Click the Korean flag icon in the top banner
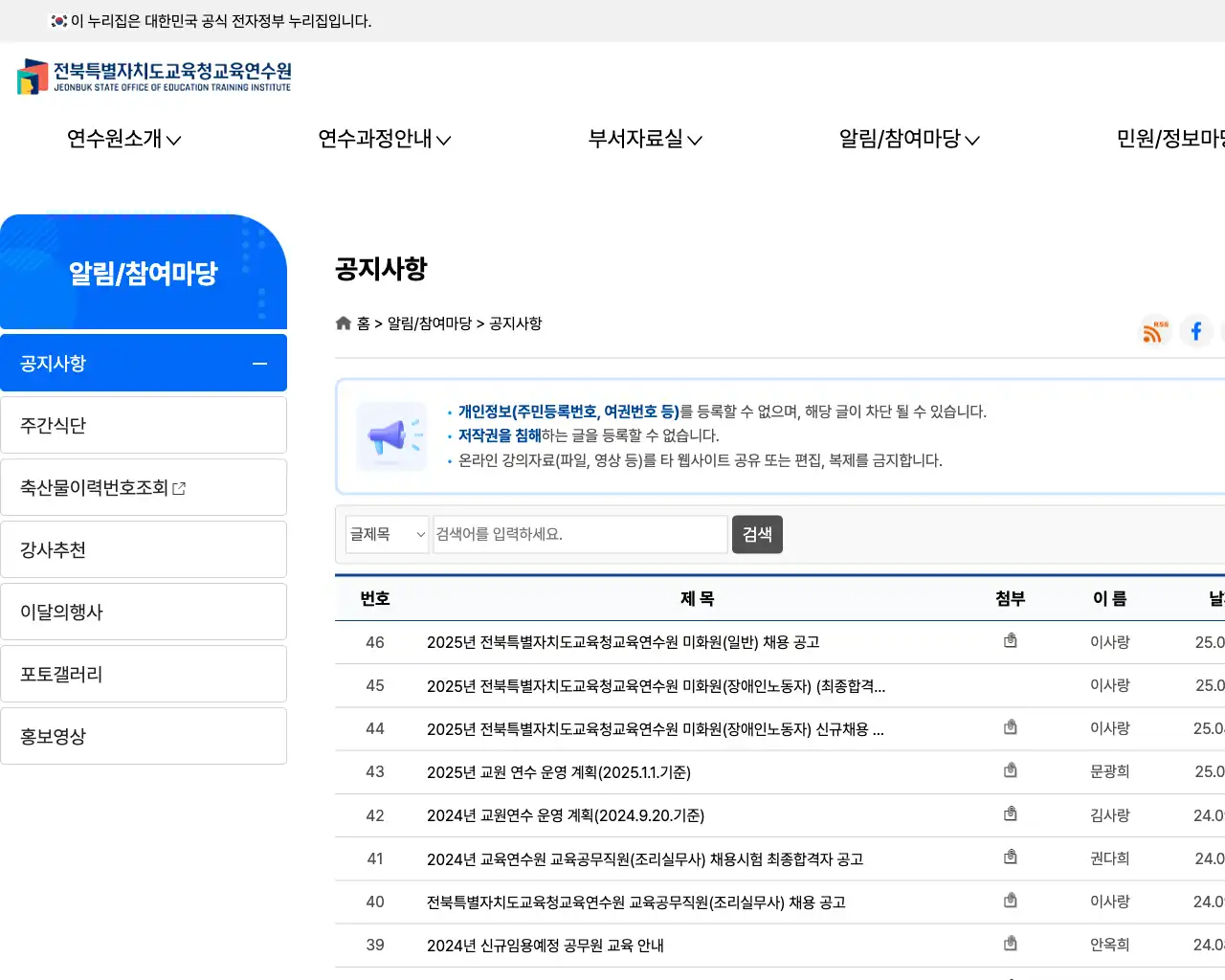The image size is (1225, 980). point(58,20)
